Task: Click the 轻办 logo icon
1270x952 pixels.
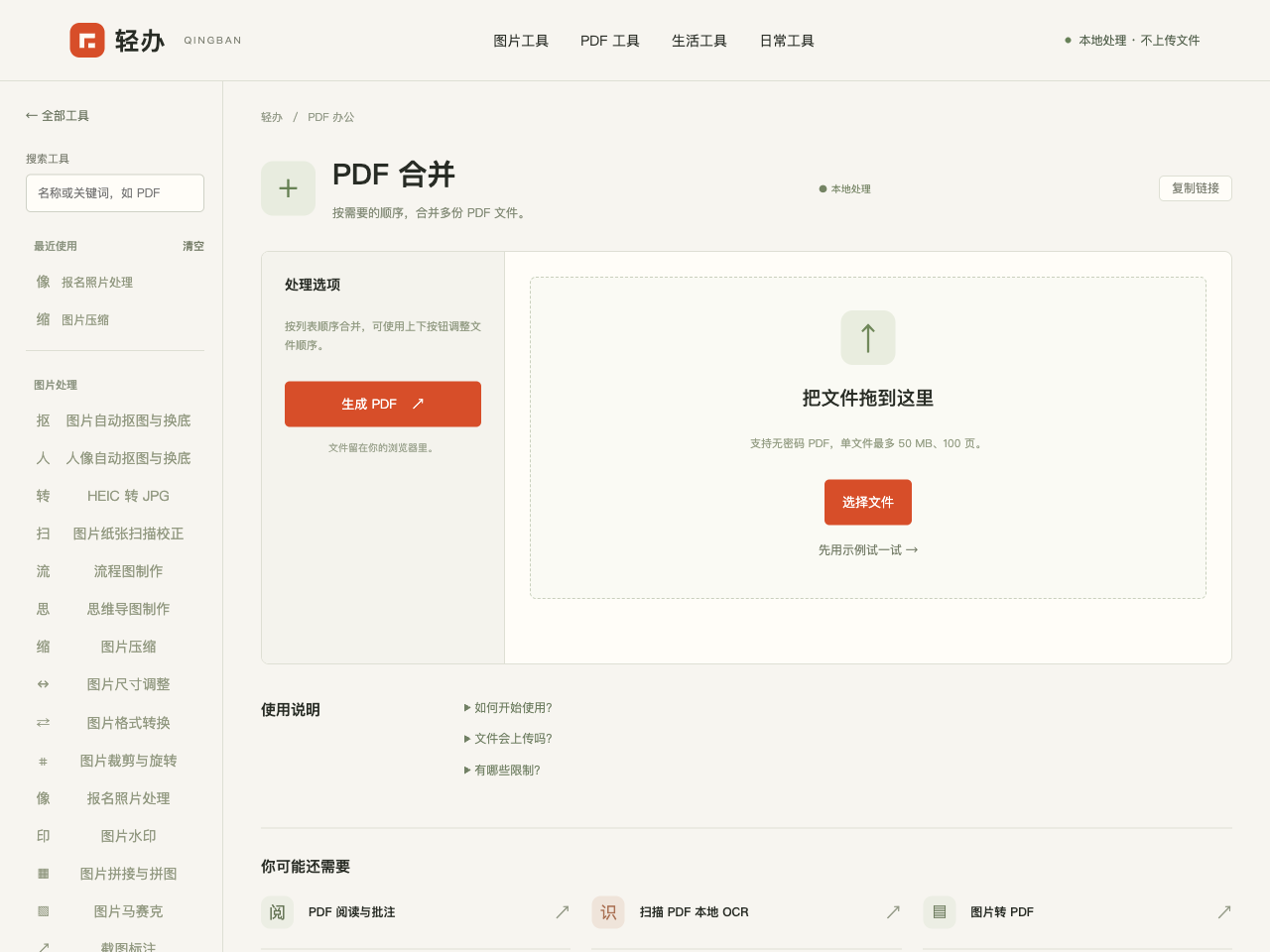Action: (x=87, y=41)
